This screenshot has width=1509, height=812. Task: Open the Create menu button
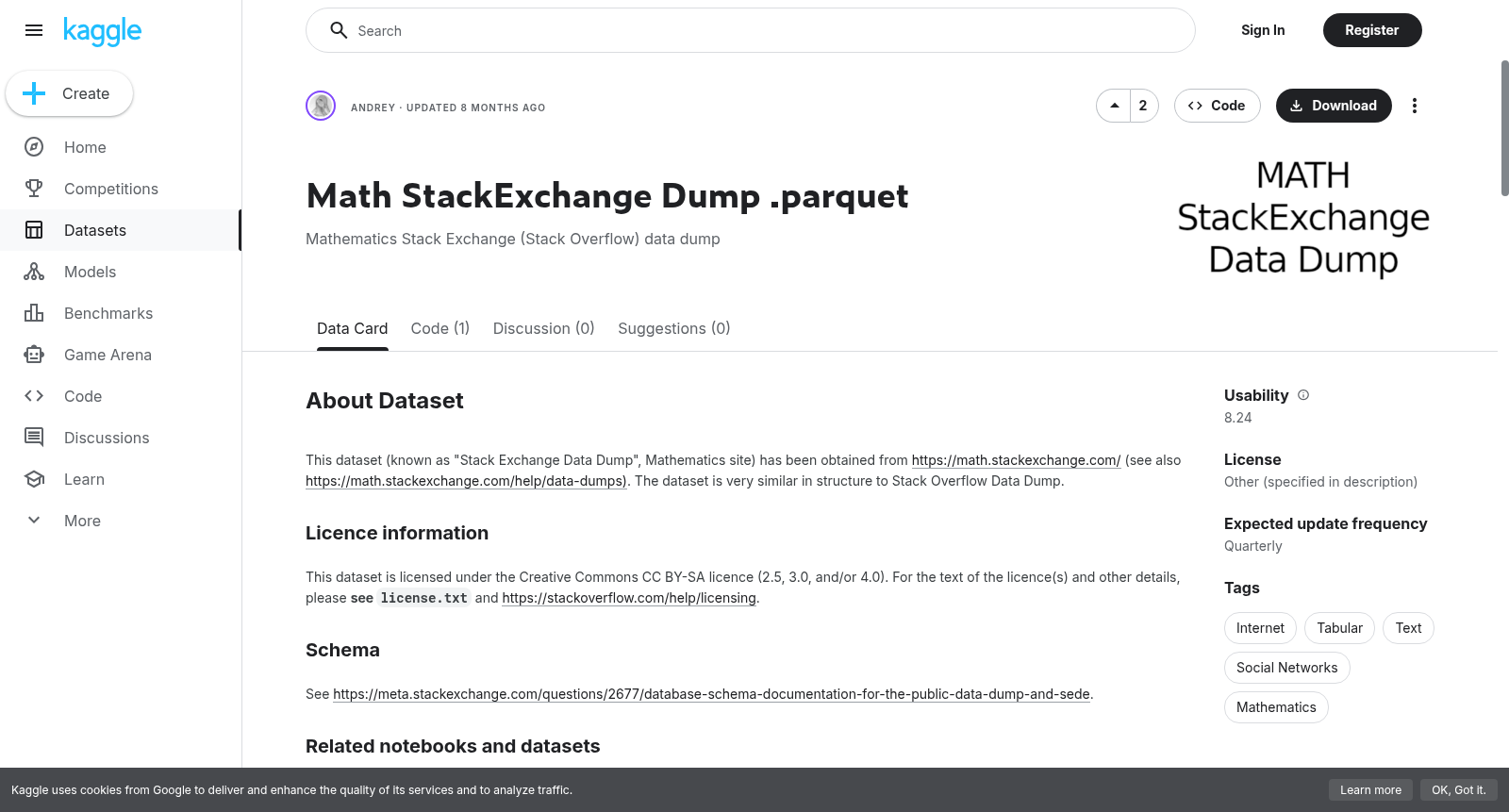click(x=70, y=93)
